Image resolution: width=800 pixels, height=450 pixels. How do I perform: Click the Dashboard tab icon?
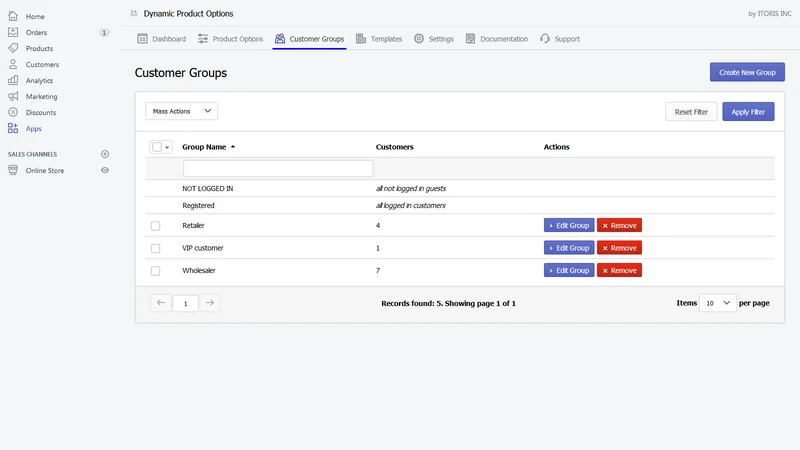[x=142, y=39]
